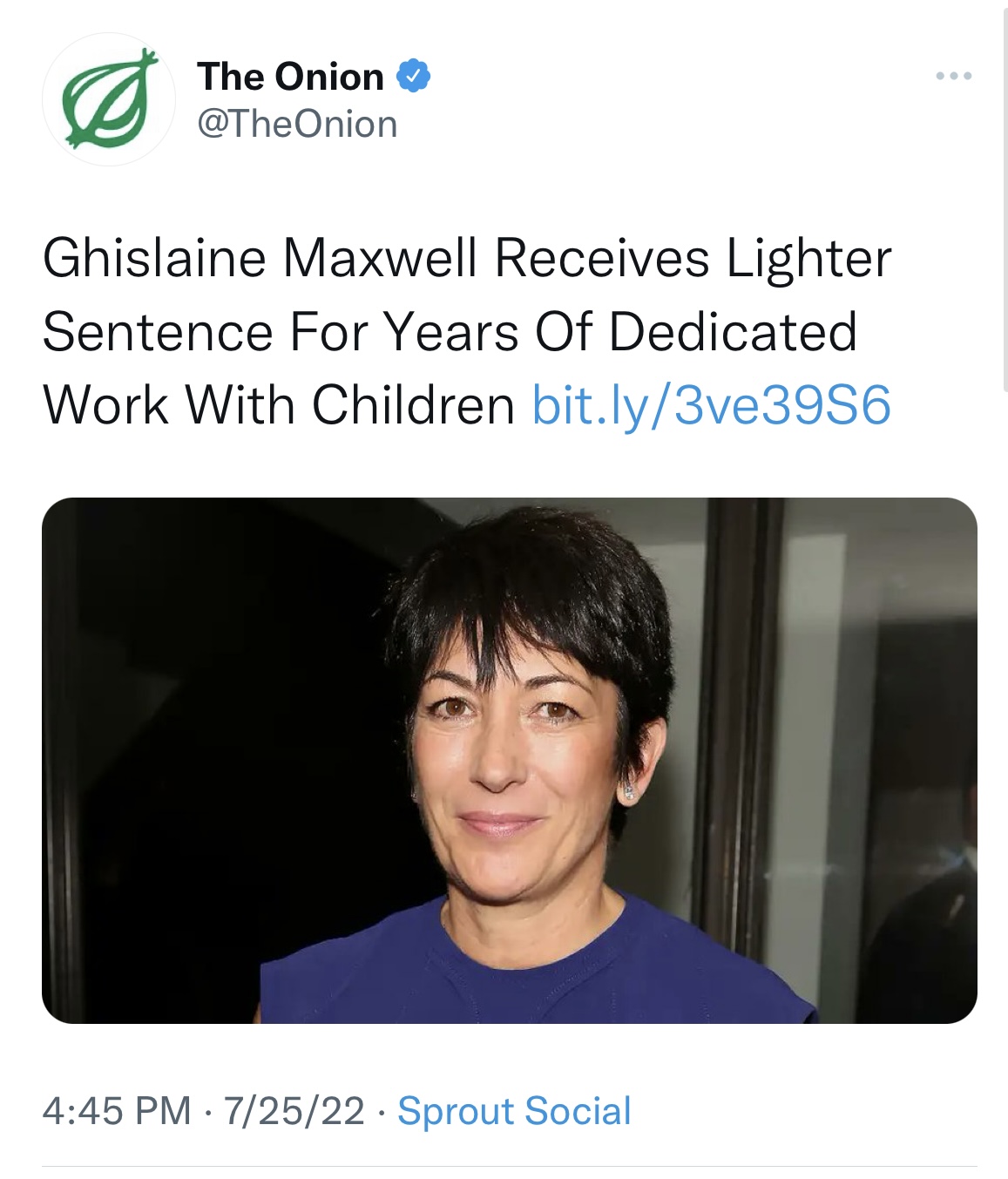Click the word "Ghislaine" in the headline
Viewport: 1008px width, 1179px height.
[x=154, y=259]
